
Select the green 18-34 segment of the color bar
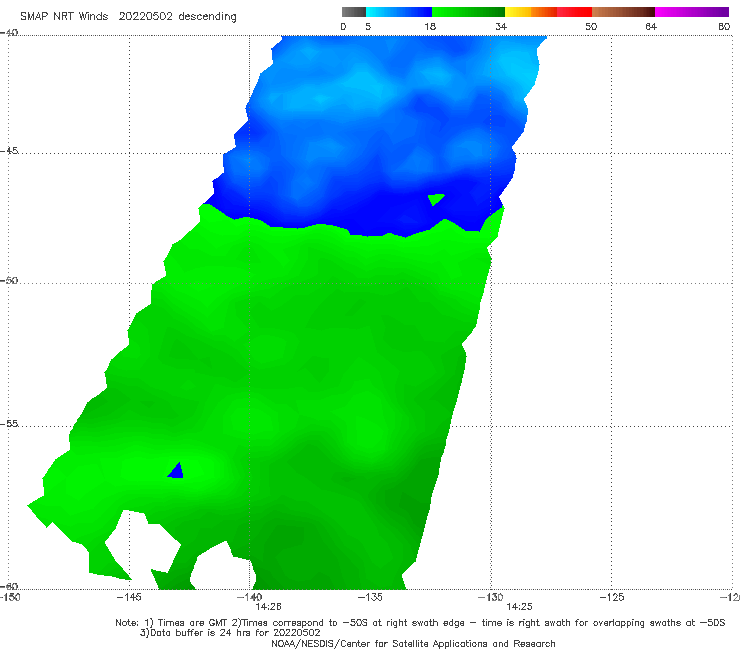pos(468,12)
